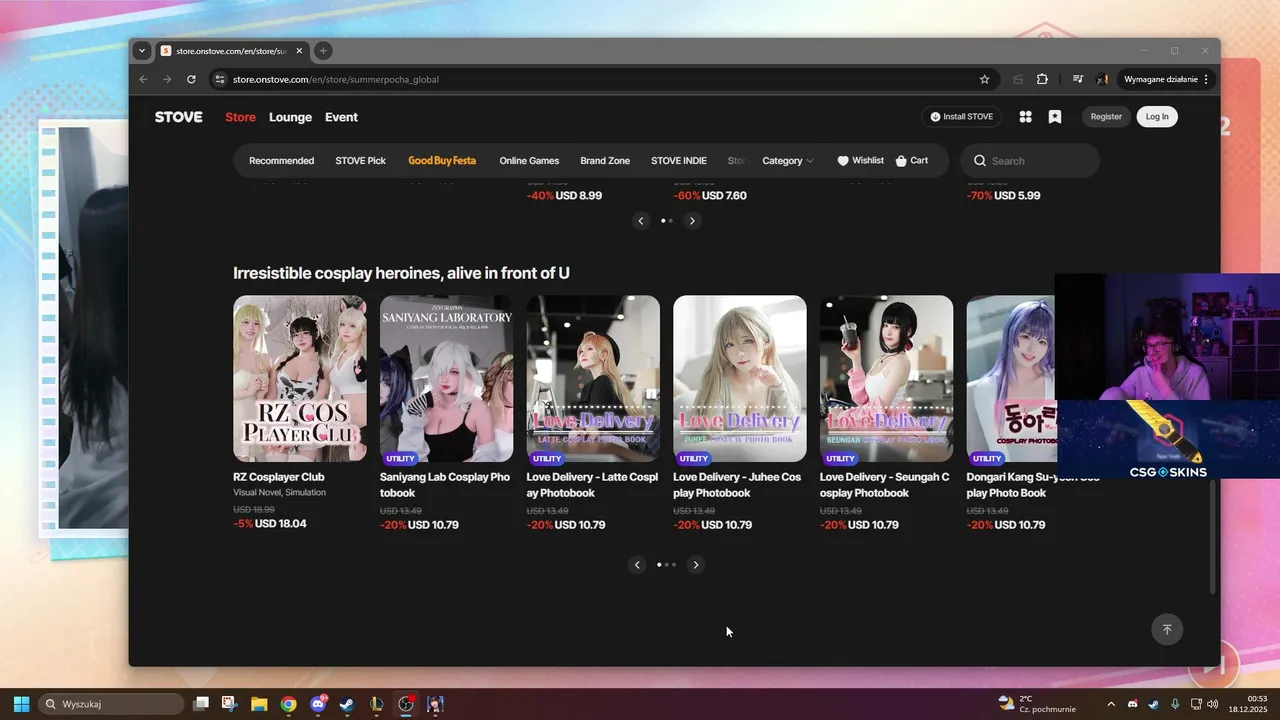Click the USD 18.04 price
The width and height of the screenshot is (1280, 720).
point(281,524)
